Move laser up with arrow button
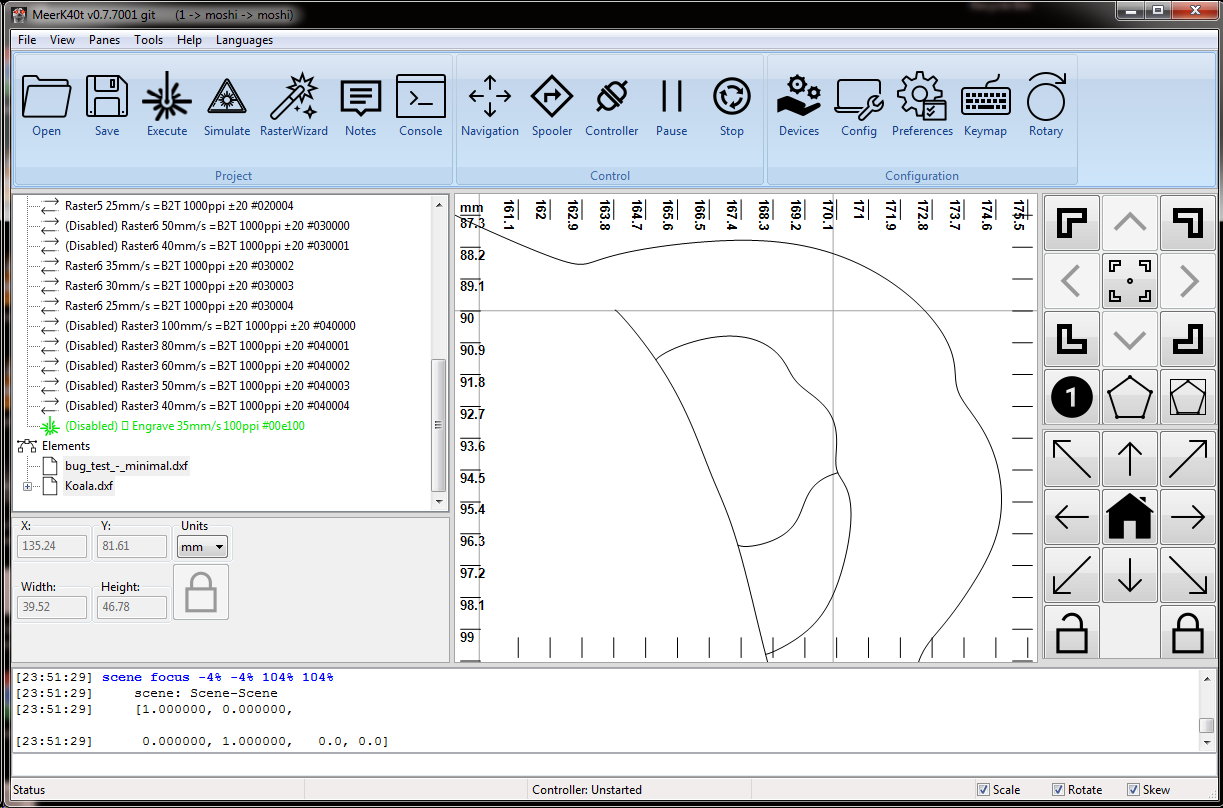This screenshot has height=808, width=1223. click(x=1130, y=459)
